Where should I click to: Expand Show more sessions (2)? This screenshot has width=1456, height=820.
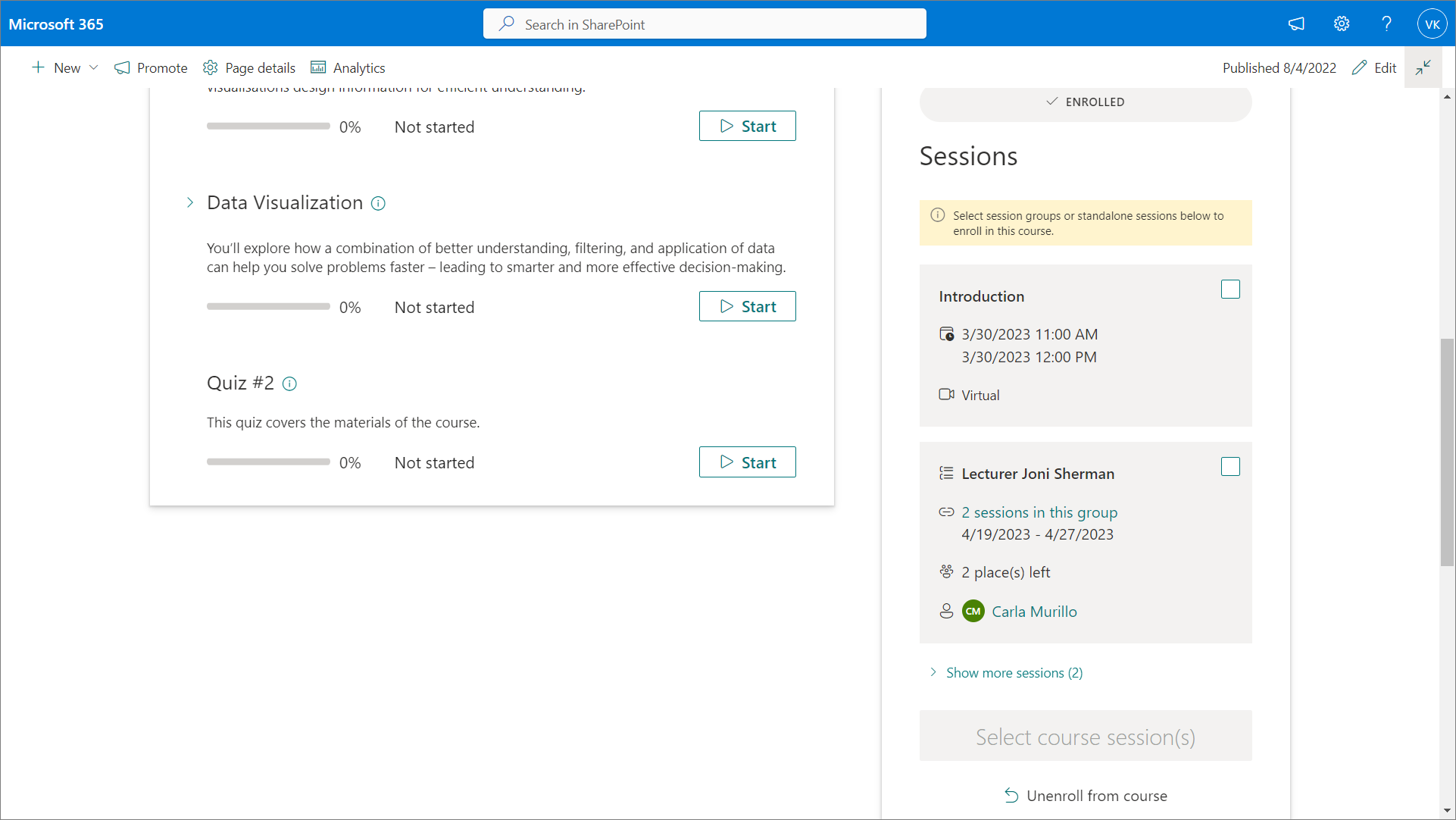(x=1007, y=673)
